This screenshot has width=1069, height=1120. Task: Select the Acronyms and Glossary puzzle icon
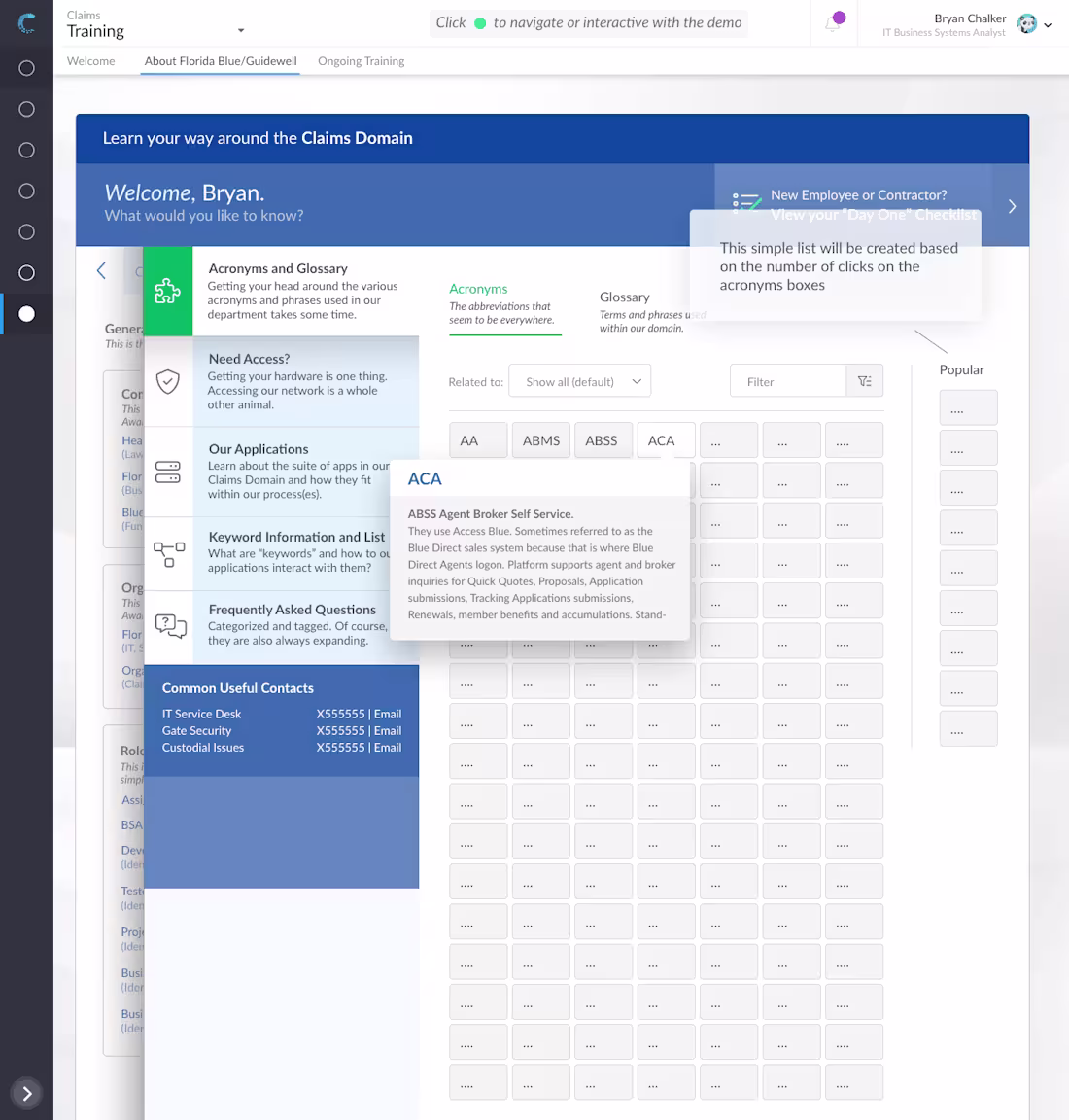pos(168,291)
